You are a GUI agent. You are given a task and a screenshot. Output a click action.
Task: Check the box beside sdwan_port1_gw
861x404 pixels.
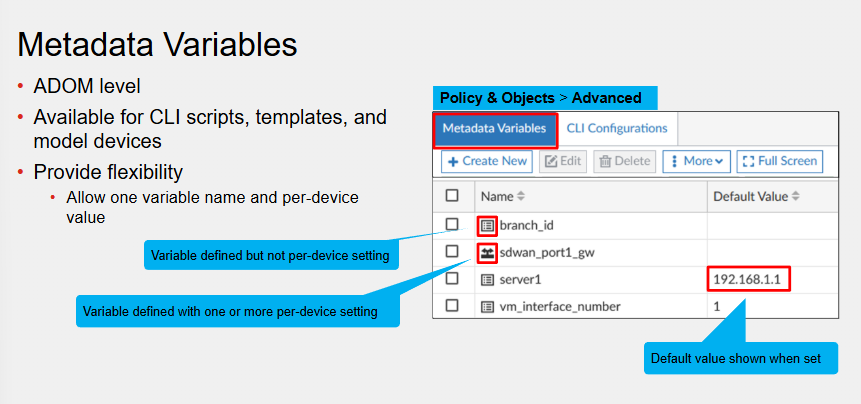[452, 251]
